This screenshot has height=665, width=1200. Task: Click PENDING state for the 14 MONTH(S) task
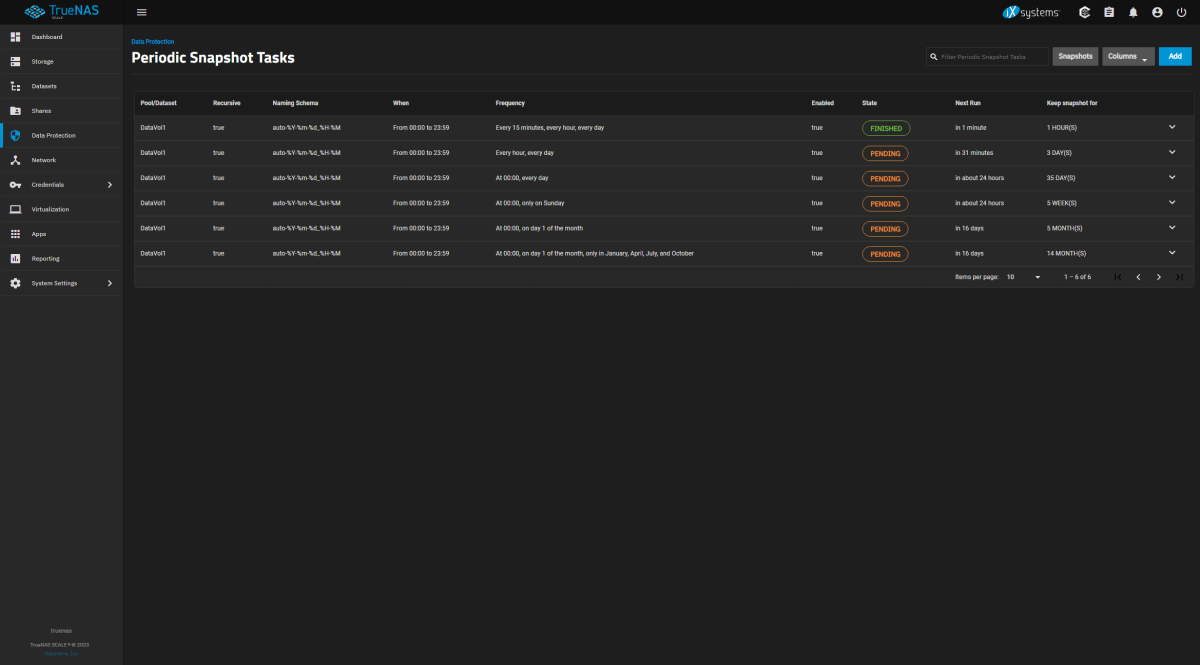click(885, 254)
